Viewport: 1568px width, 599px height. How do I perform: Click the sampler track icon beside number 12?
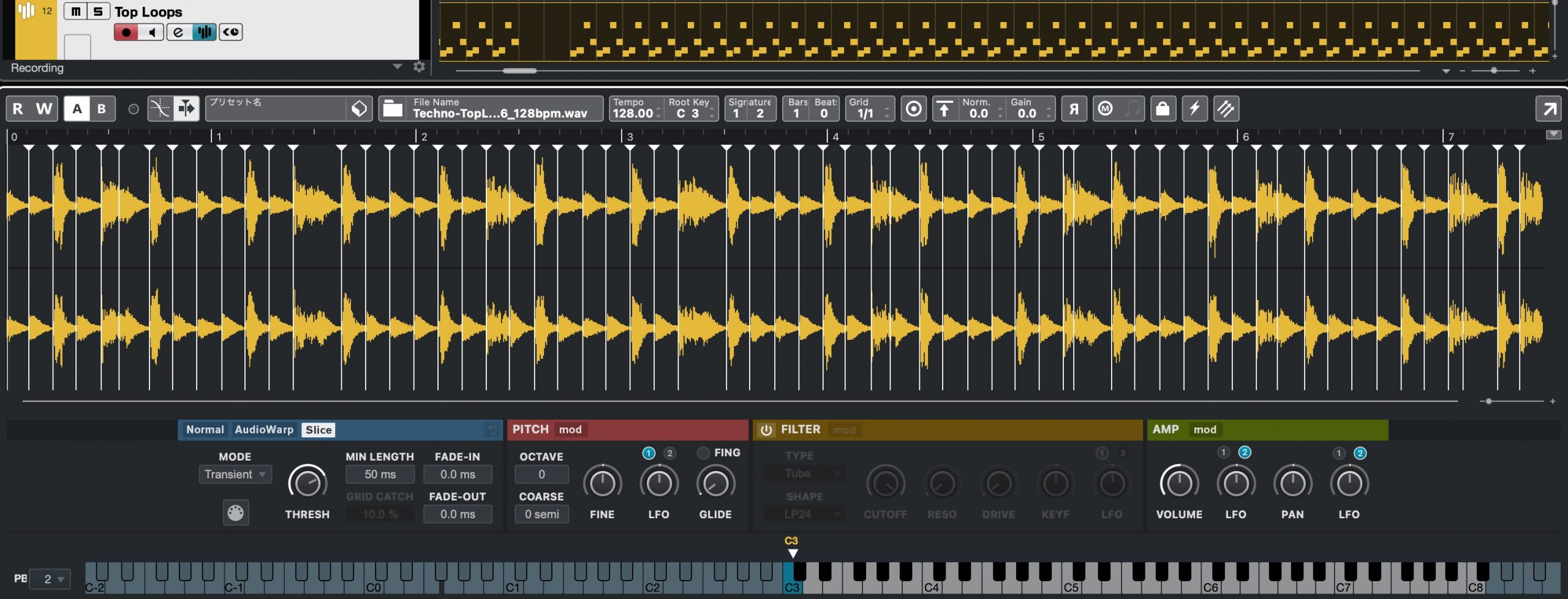click(x=26, y=10)
